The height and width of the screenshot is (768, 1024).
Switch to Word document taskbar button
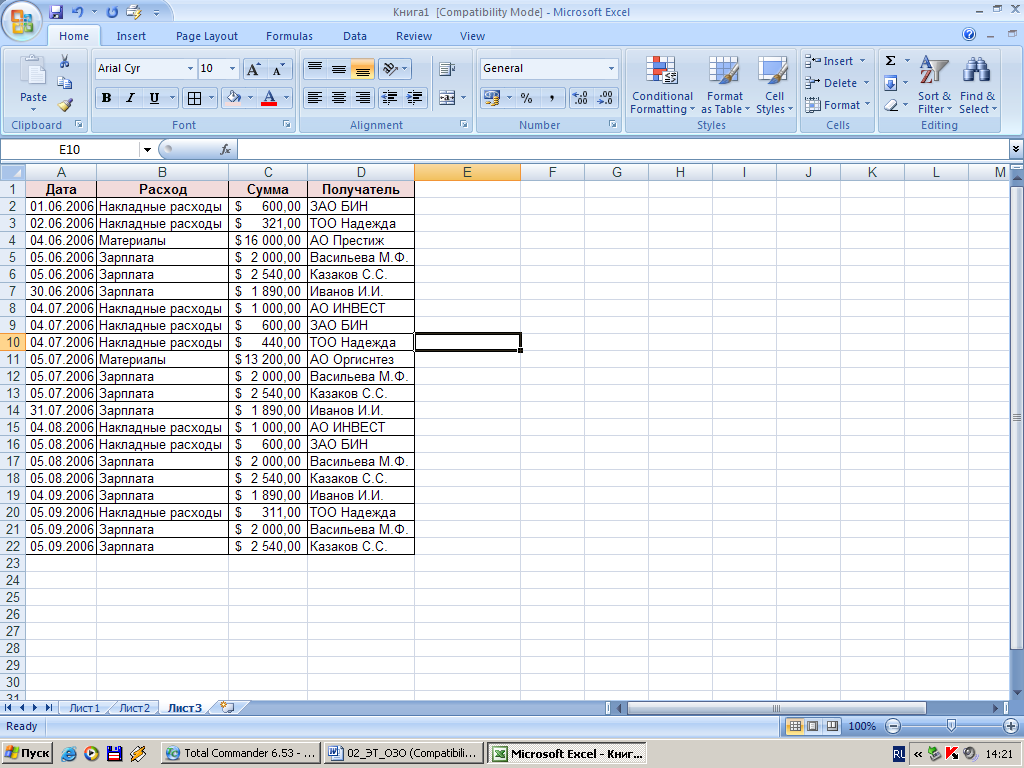pyautogui.click(x=404, y=753)
